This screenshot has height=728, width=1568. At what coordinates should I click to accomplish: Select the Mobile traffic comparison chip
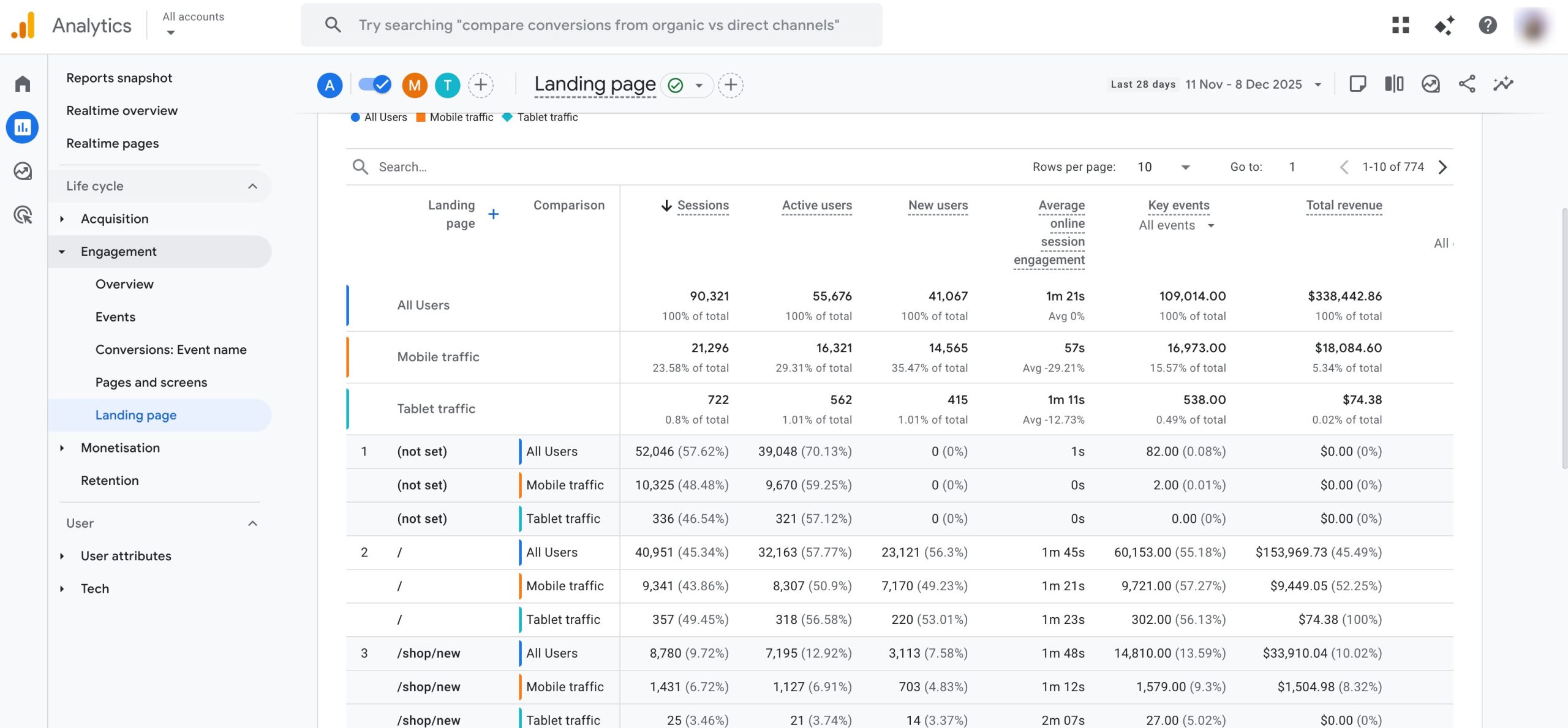point(415,84)
